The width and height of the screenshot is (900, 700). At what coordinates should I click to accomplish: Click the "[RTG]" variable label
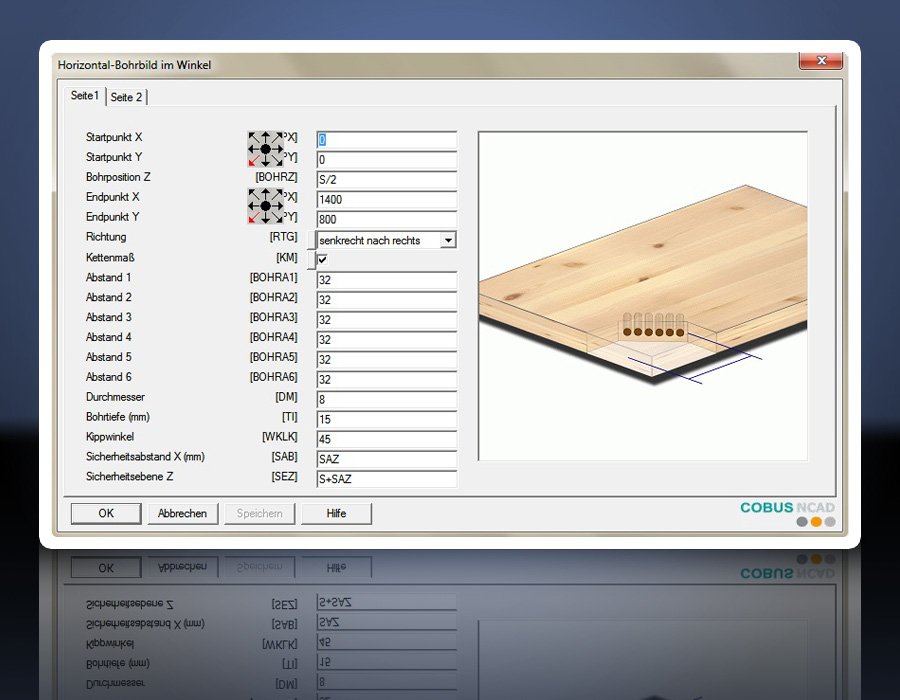(284, 236)
